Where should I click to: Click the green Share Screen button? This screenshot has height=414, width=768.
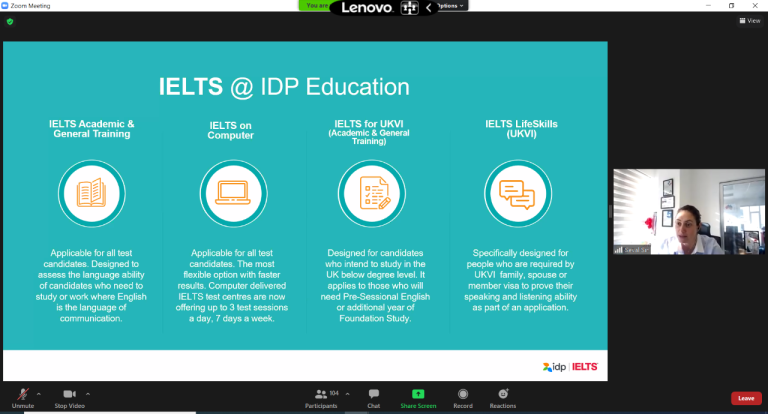point(418,398)
